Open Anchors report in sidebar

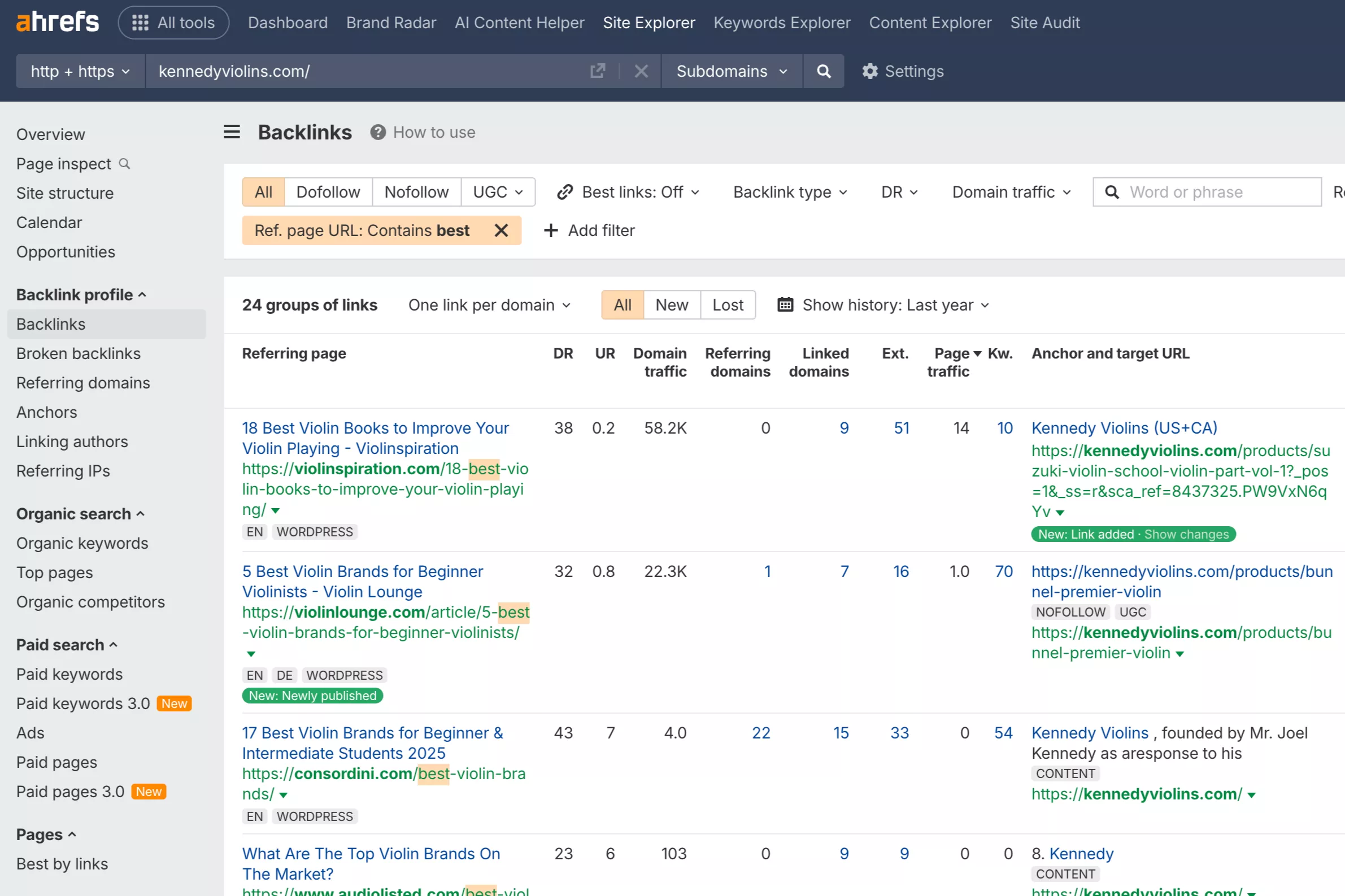pos(46,412)
